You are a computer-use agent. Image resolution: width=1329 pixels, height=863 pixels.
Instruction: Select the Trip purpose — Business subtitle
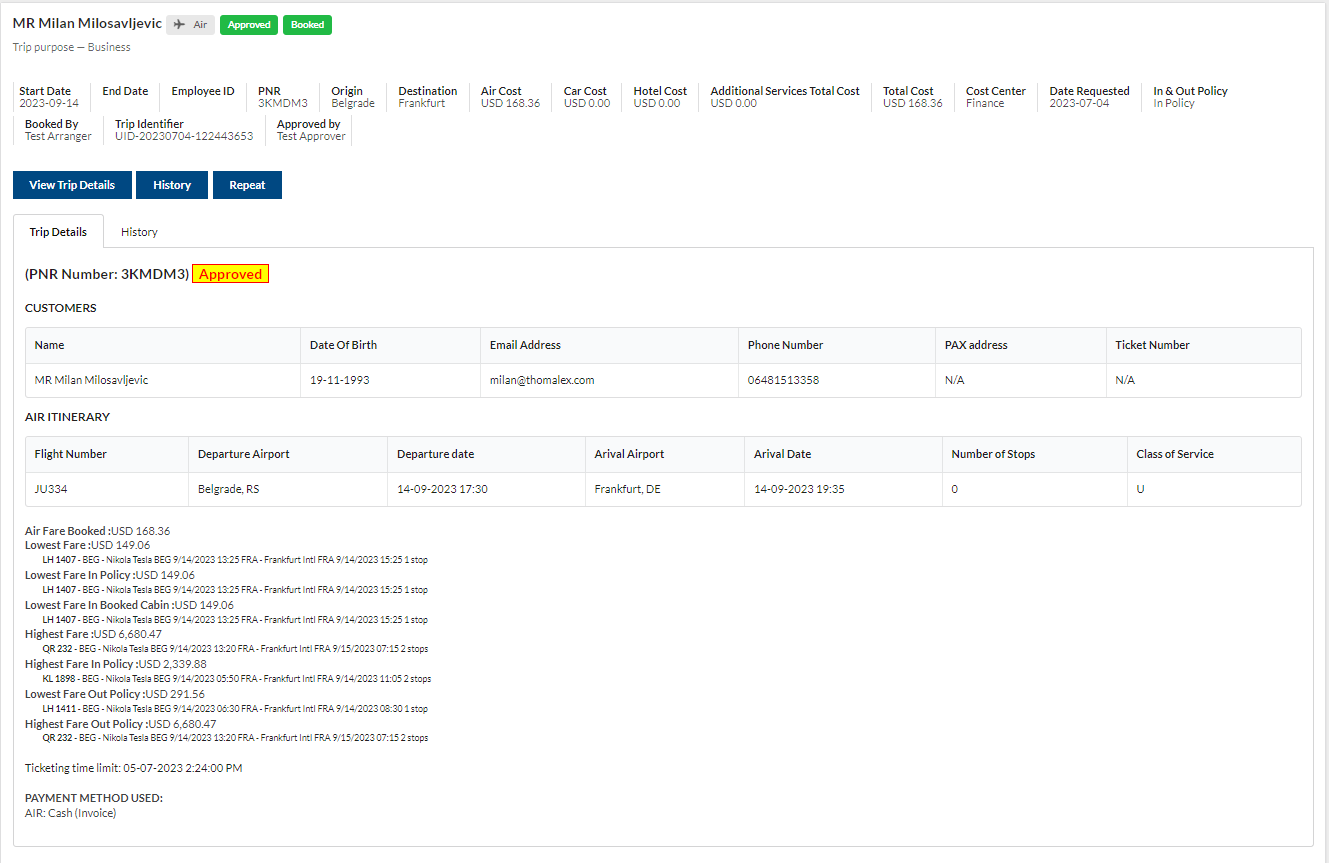(71, 47)
